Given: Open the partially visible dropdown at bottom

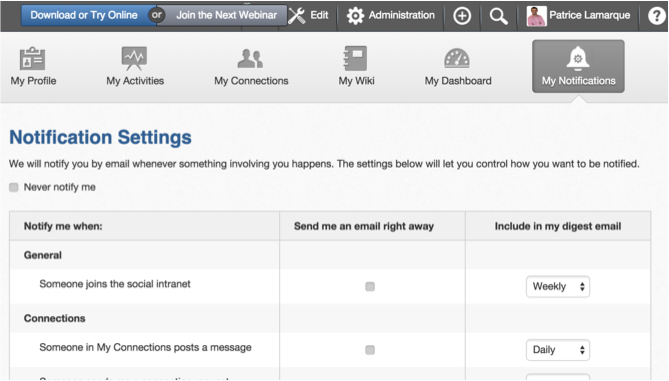Looking at the screenshot, I should [x=558, y=377].
